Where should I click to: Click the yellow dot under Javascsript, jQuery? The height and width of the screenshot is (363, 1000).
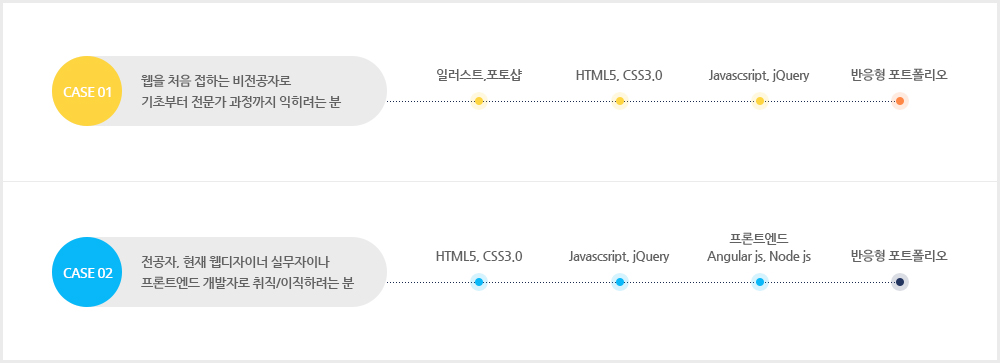pos(760,101)
